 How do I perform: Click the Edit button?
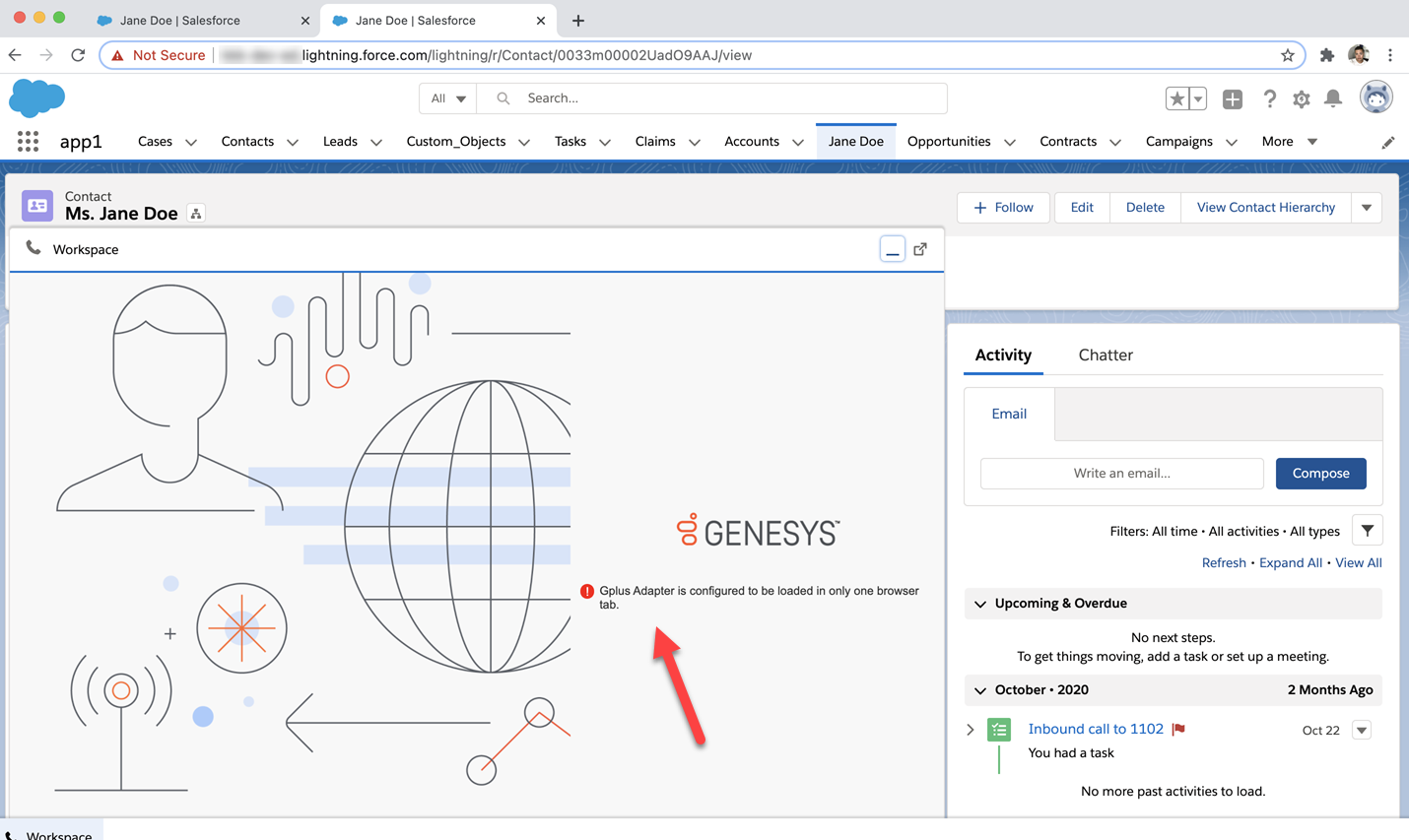pos(1082,208)
